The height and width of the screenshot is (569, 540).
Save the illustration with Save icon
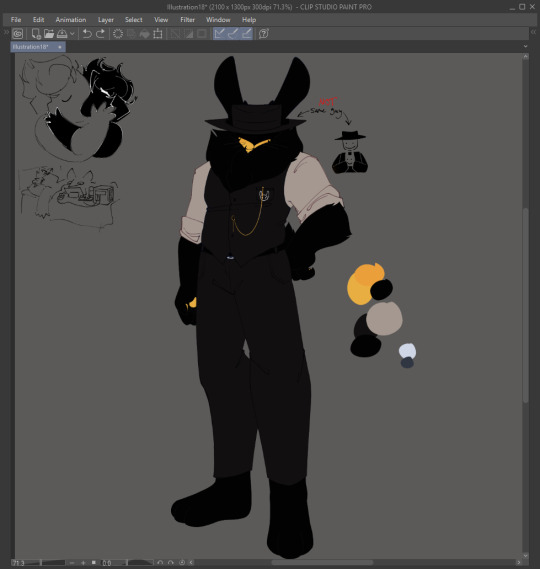click(x=62, y=34)
